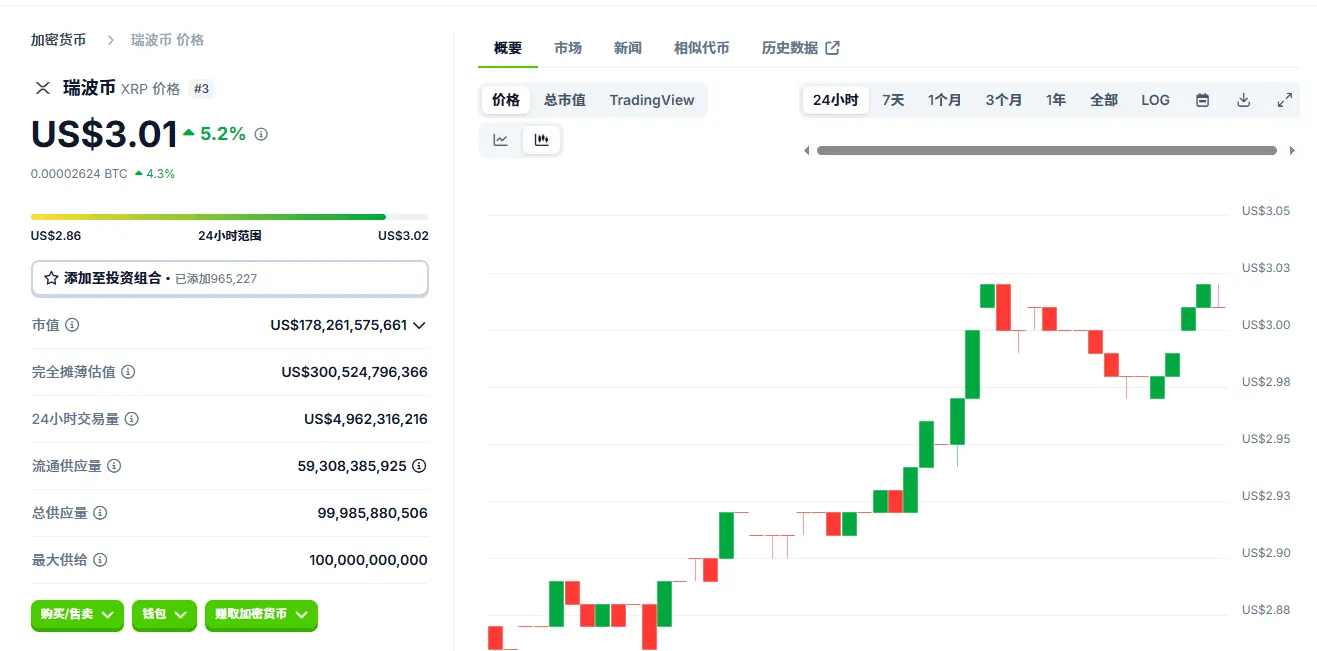Open the 市场 tab
The image size is (1317, 651).
click(568, 48)
